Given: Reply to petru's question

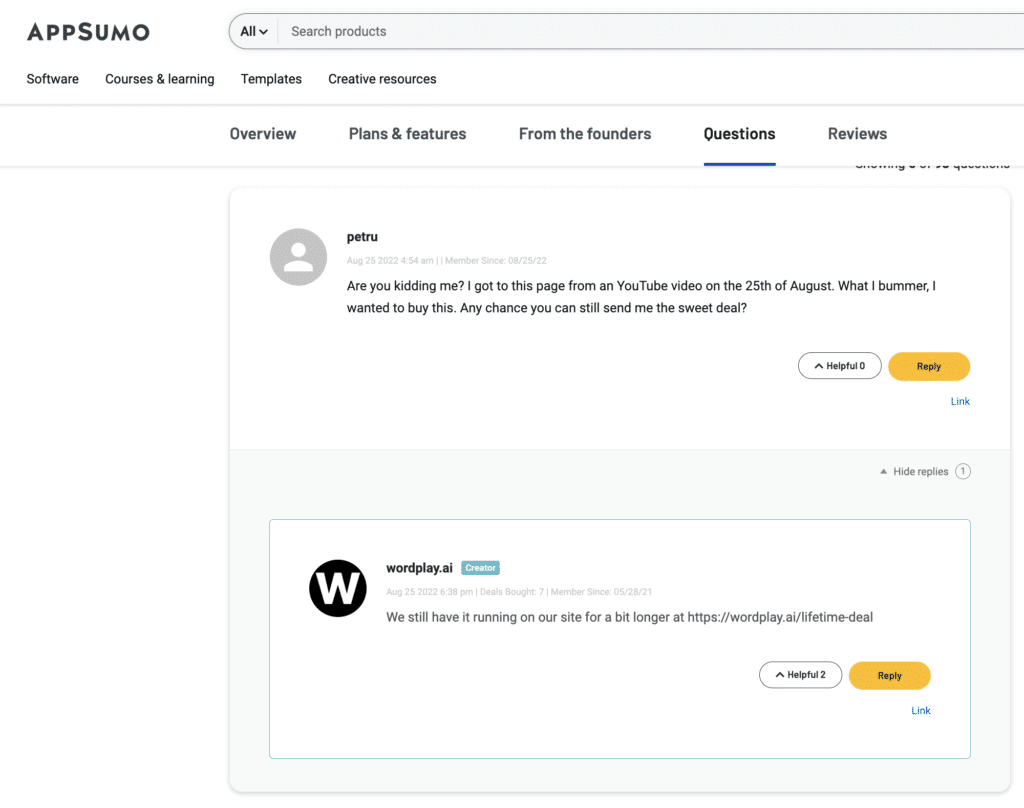Looking at the screenshot, I should click(929, 366).
